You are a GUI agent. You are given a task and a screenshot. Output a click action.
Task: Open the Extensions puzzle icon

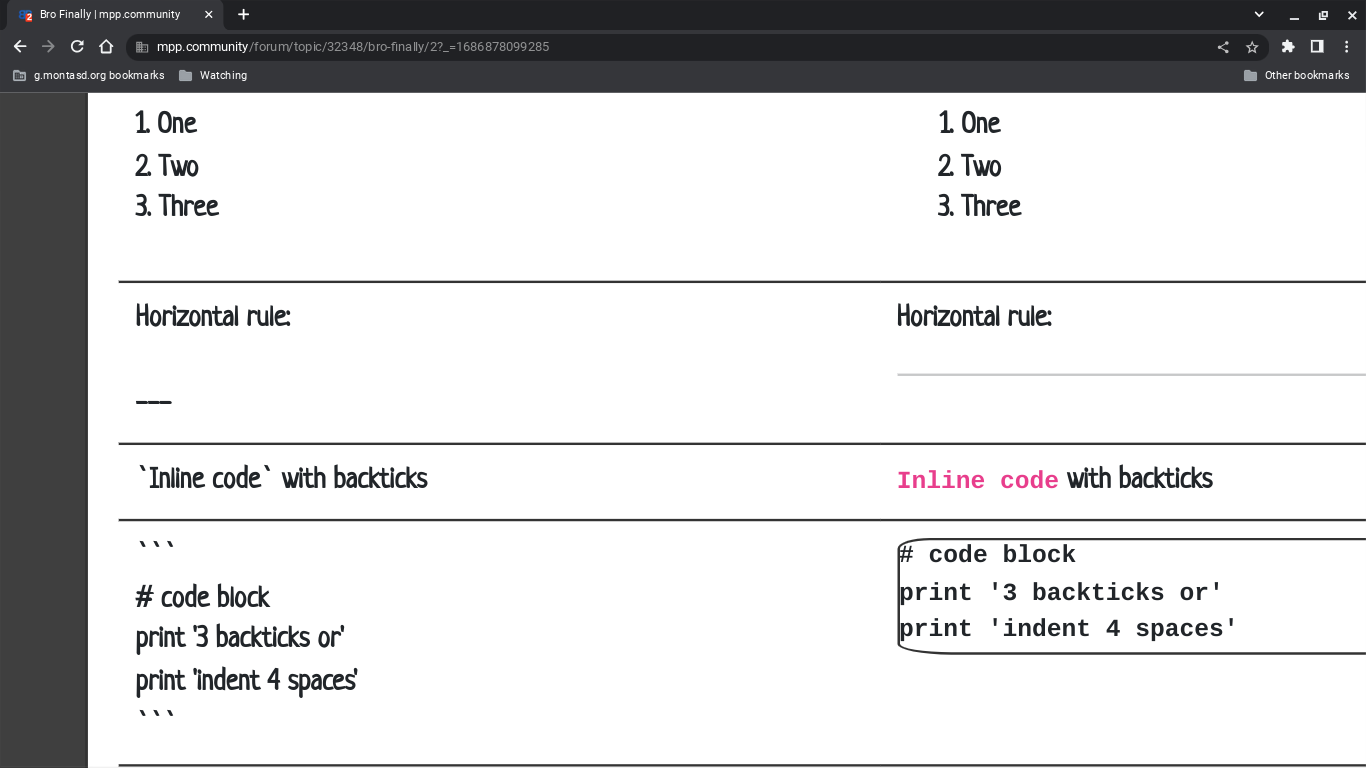[x=1288, y=47]
